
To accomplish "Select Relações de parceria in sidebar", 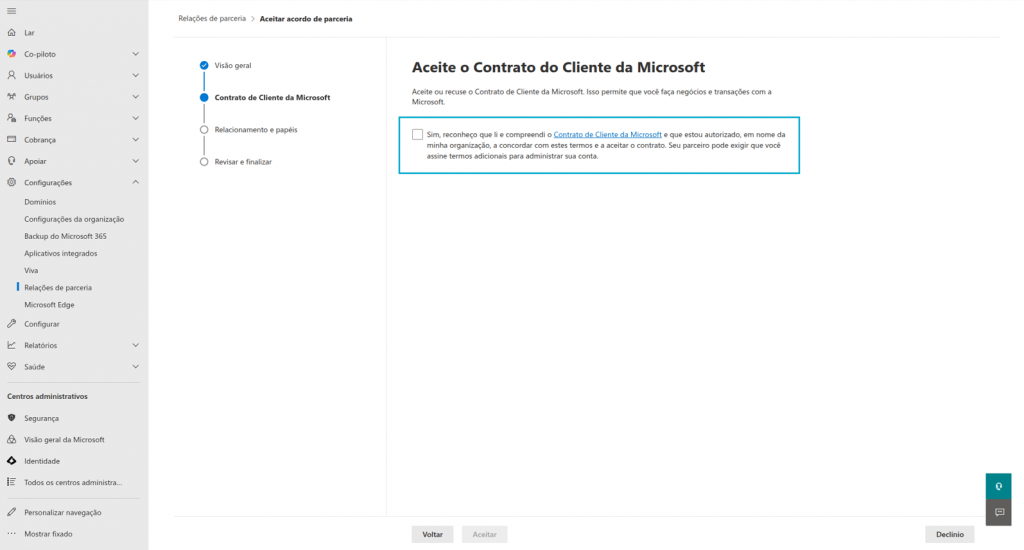I will coord(58,287).
